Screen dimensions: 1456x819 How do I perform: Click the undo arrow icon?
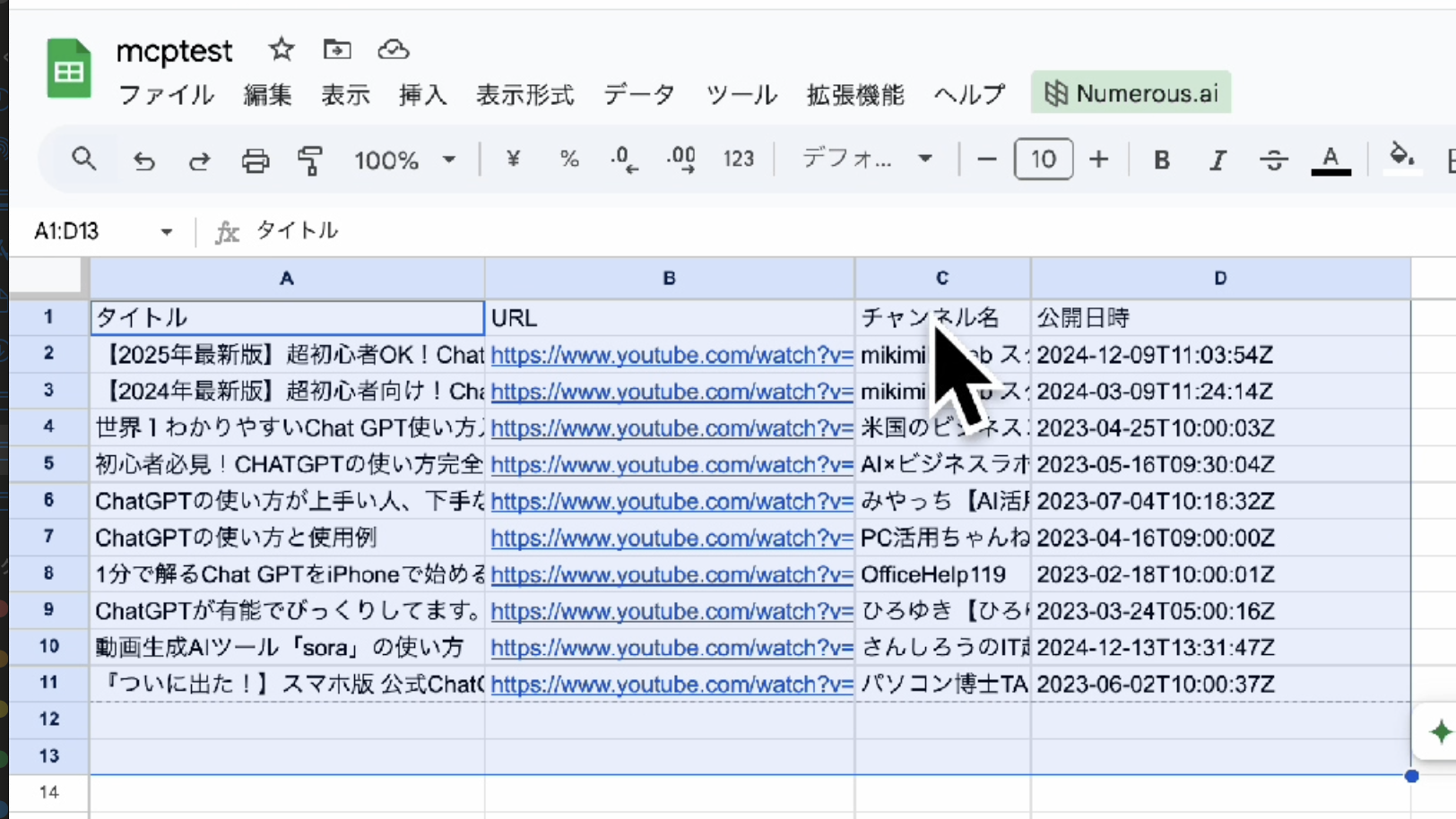click(x=143, y=160)
